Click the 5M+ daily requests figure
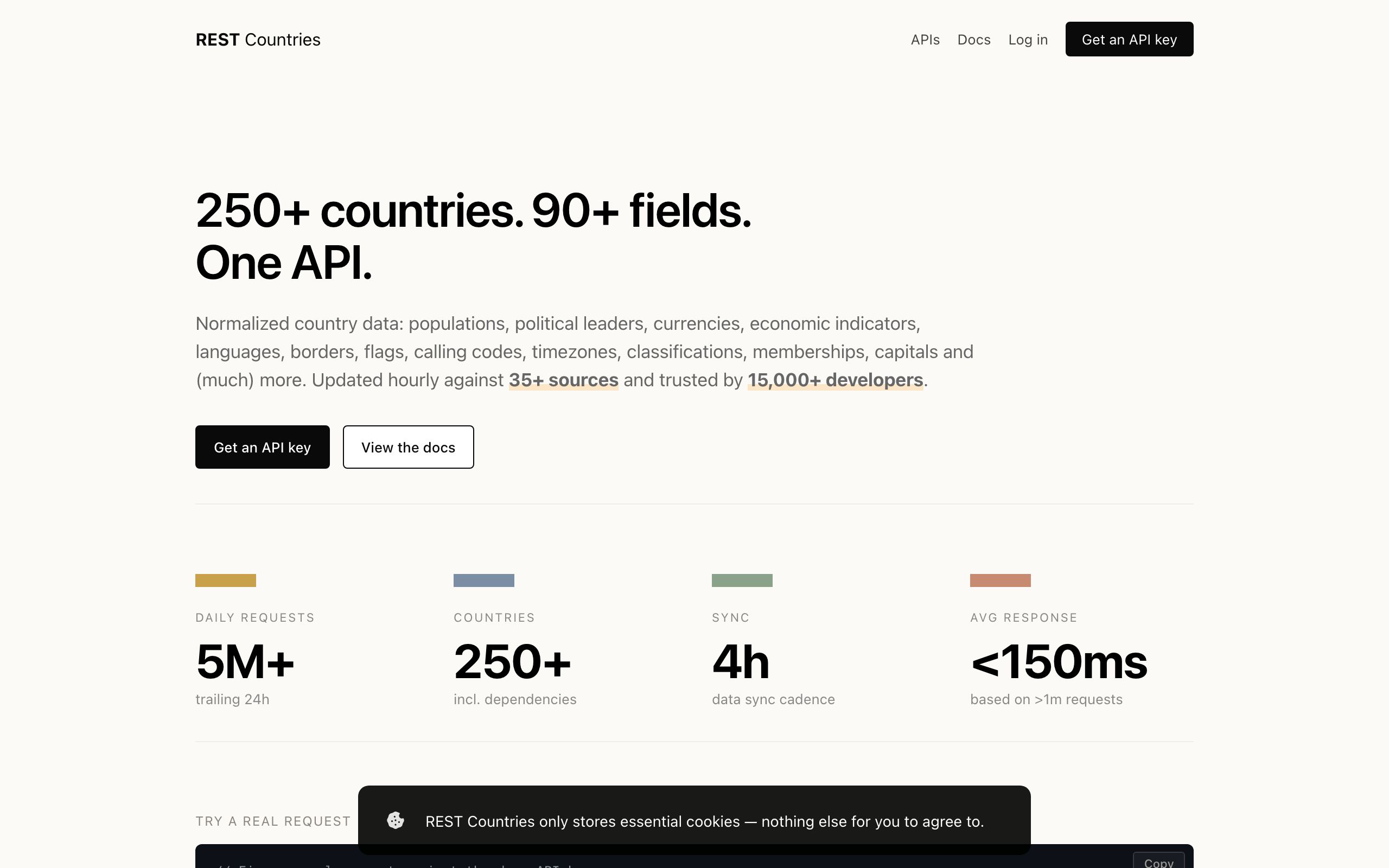 (x=245, y=661)
